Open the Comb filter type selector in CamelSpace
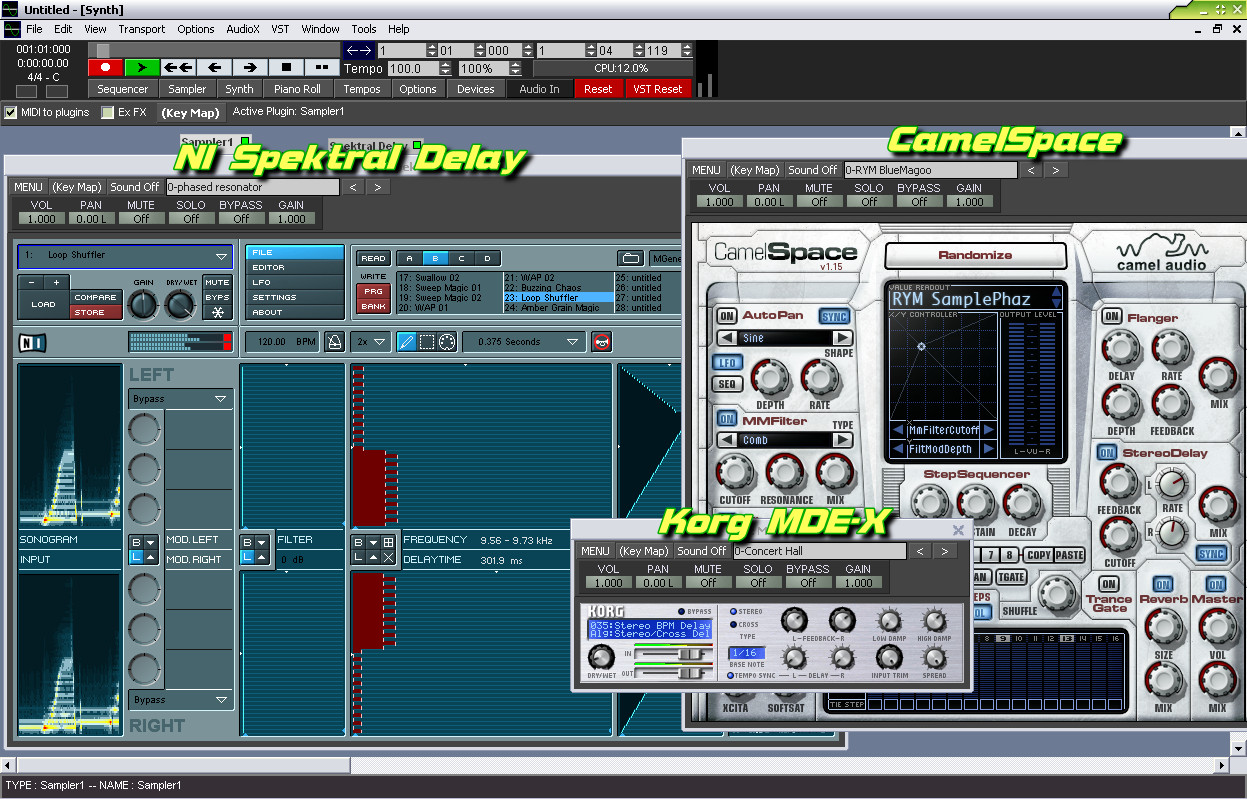 coord(785,440)
